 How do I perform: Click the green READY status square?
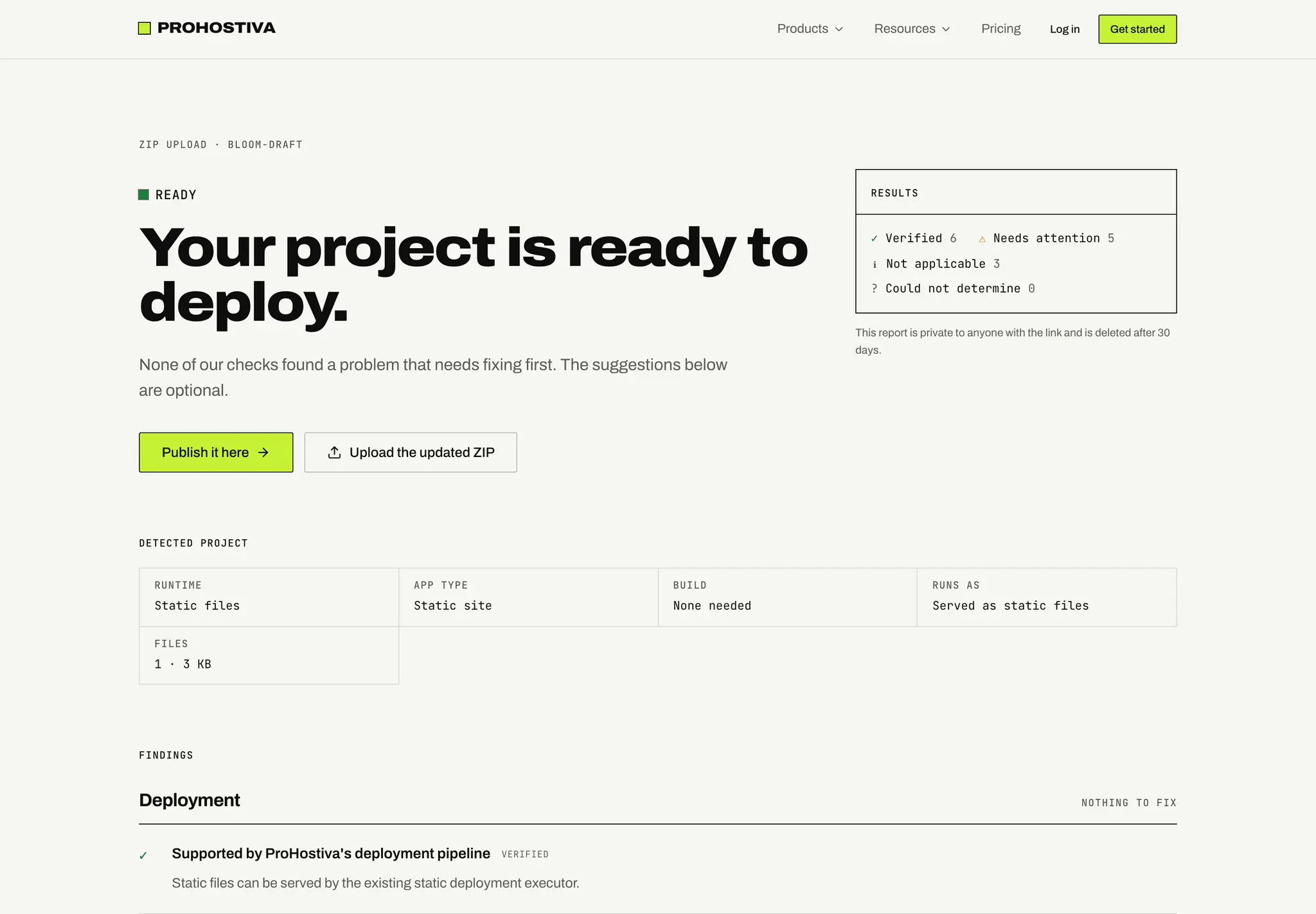point(144,195)
